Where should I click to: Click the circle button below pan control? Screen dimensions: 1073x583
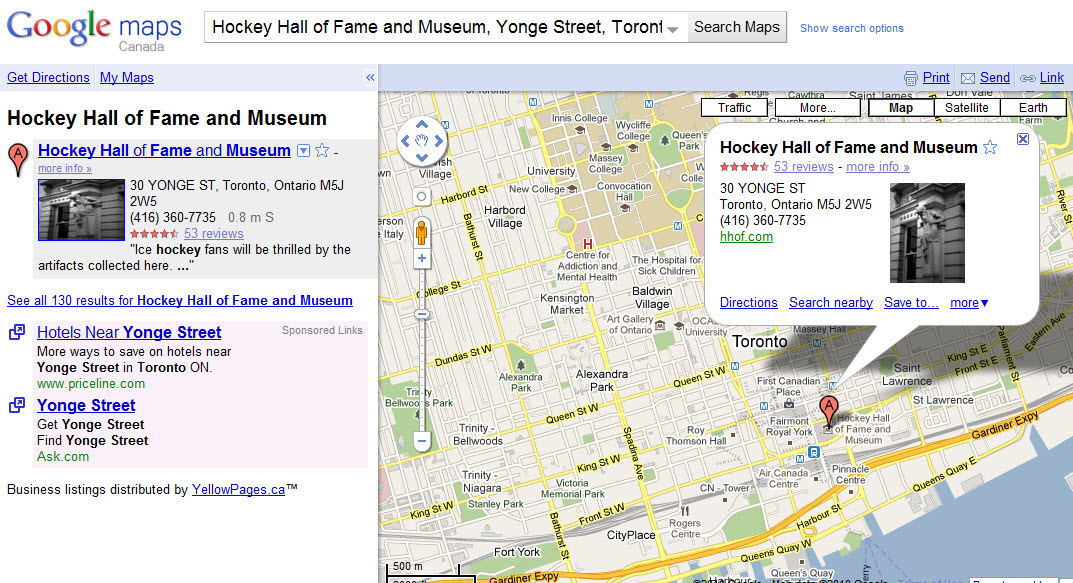(x=422, y=197)
